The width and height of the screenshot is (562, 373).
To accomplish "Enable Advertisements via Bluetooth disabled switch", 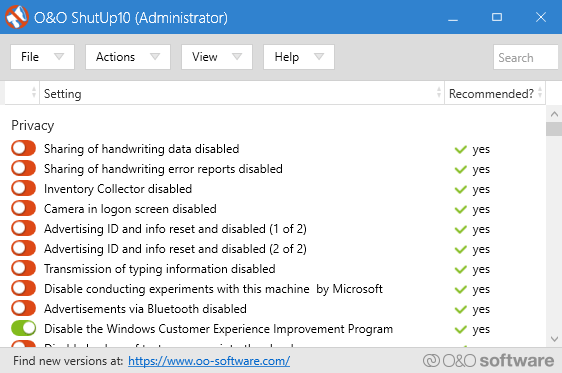I will [24, 309].
